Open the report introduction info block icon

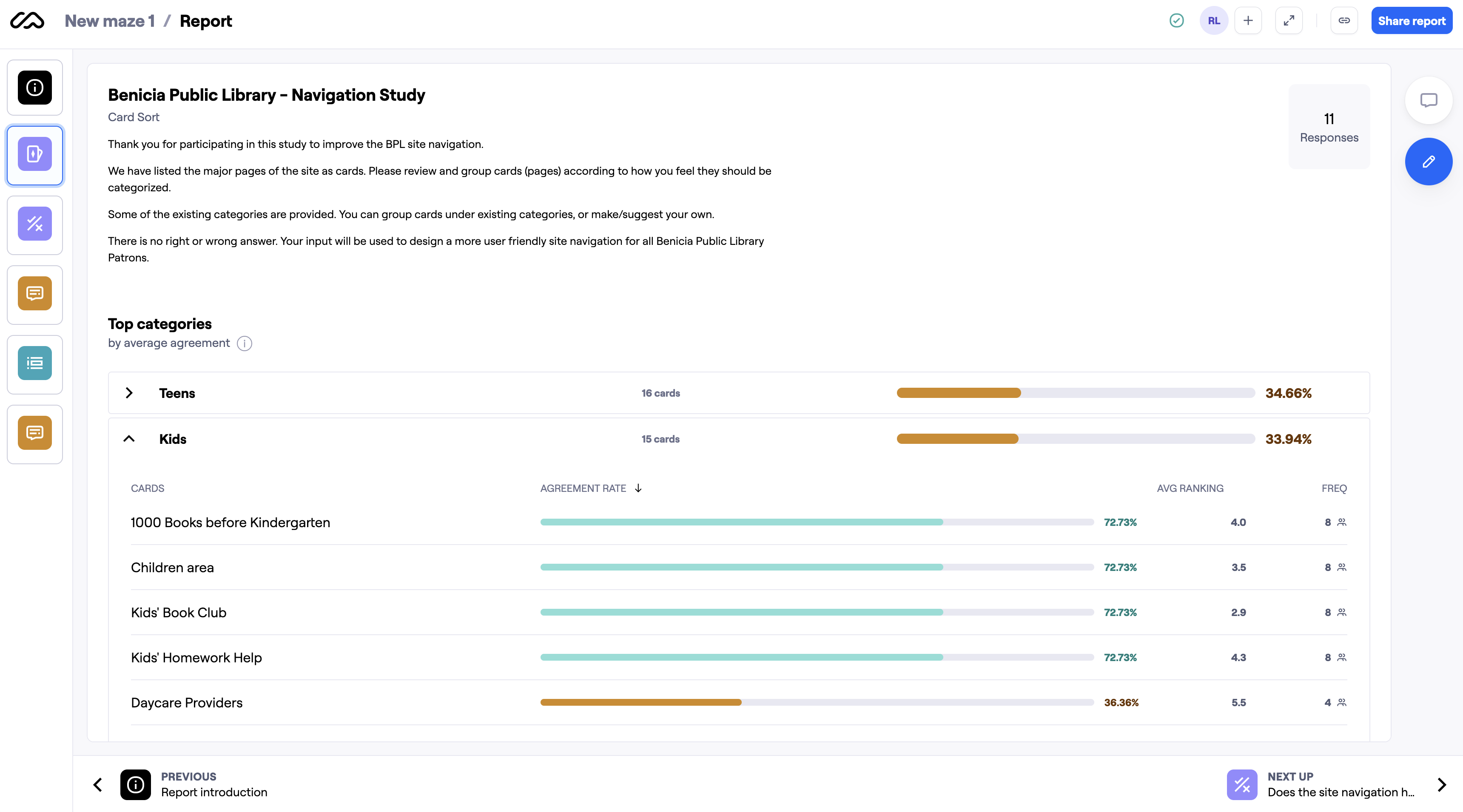(34, 88)
